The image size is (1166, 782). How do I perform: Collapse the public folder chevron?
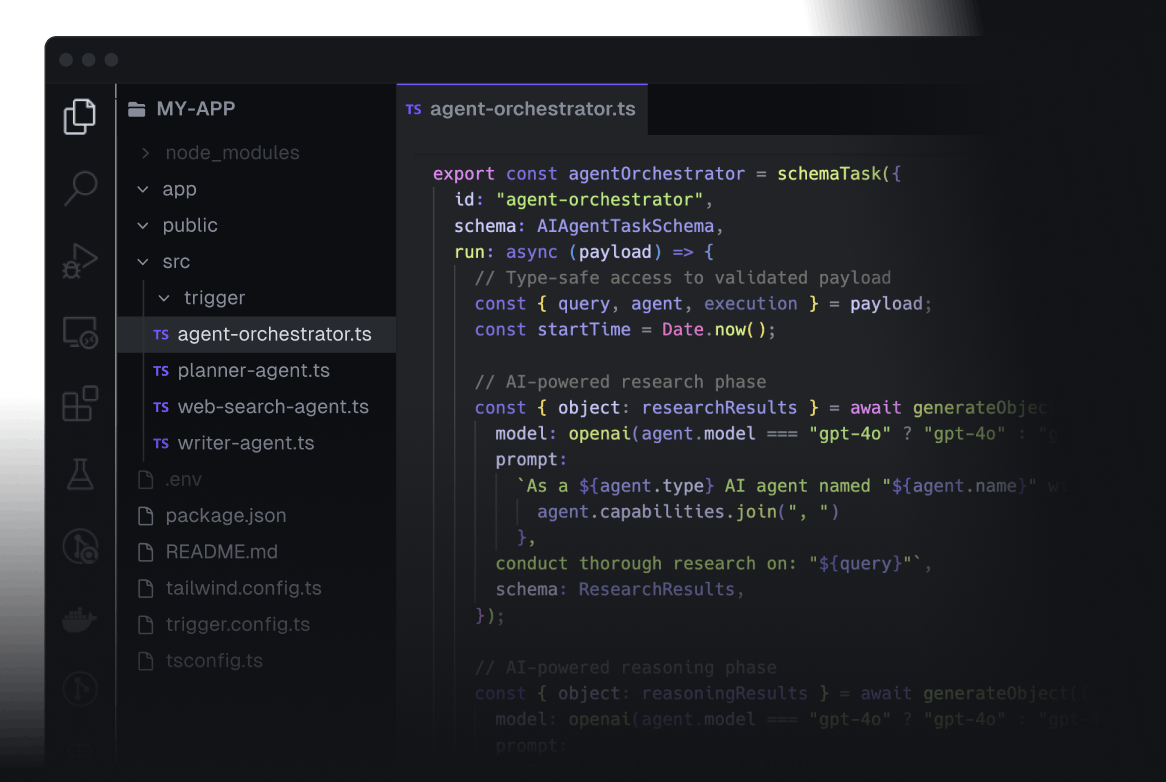coord(143,225)
